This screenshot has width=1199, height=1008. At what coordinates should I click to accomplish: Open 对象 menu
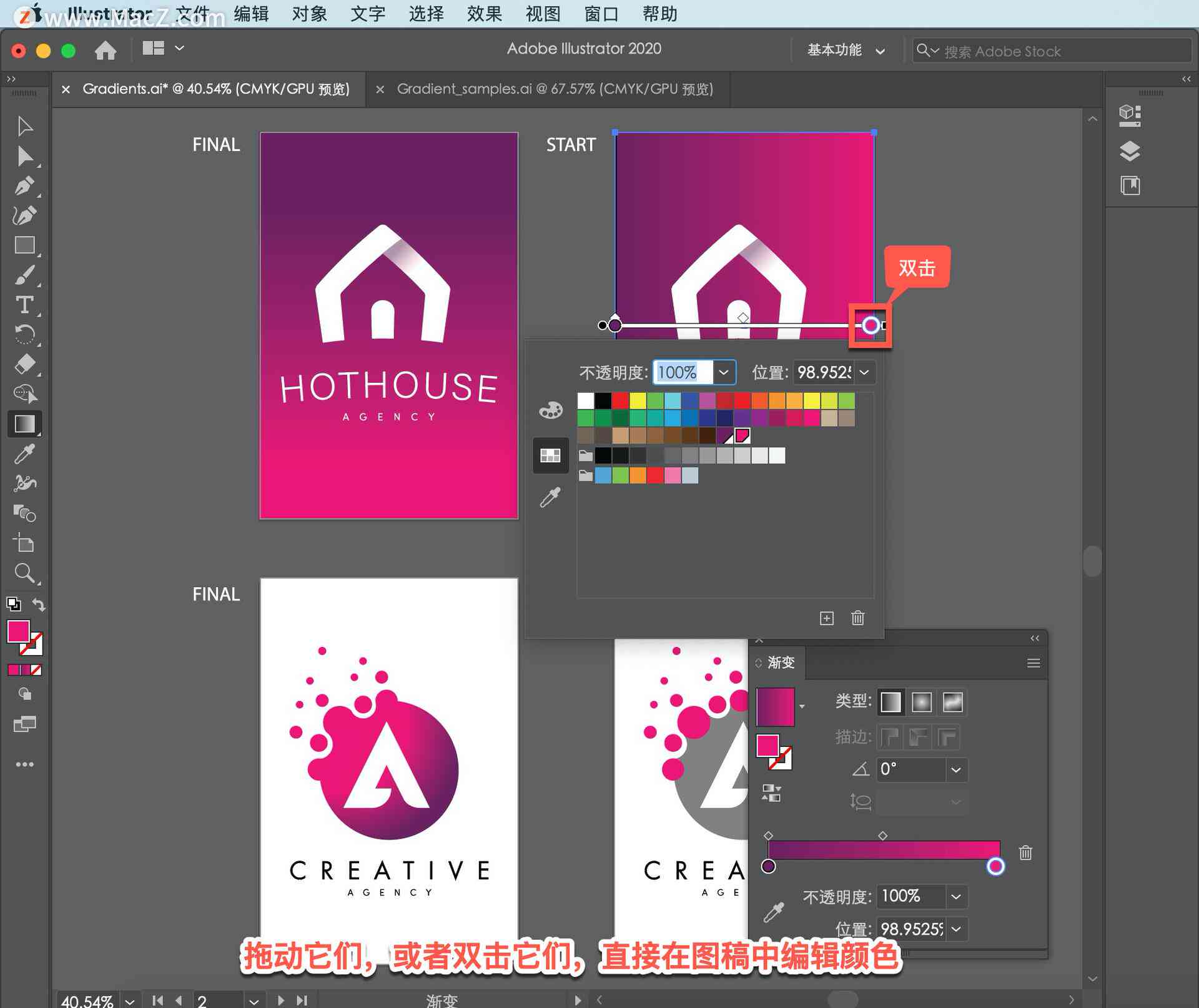tap(309, 13)
